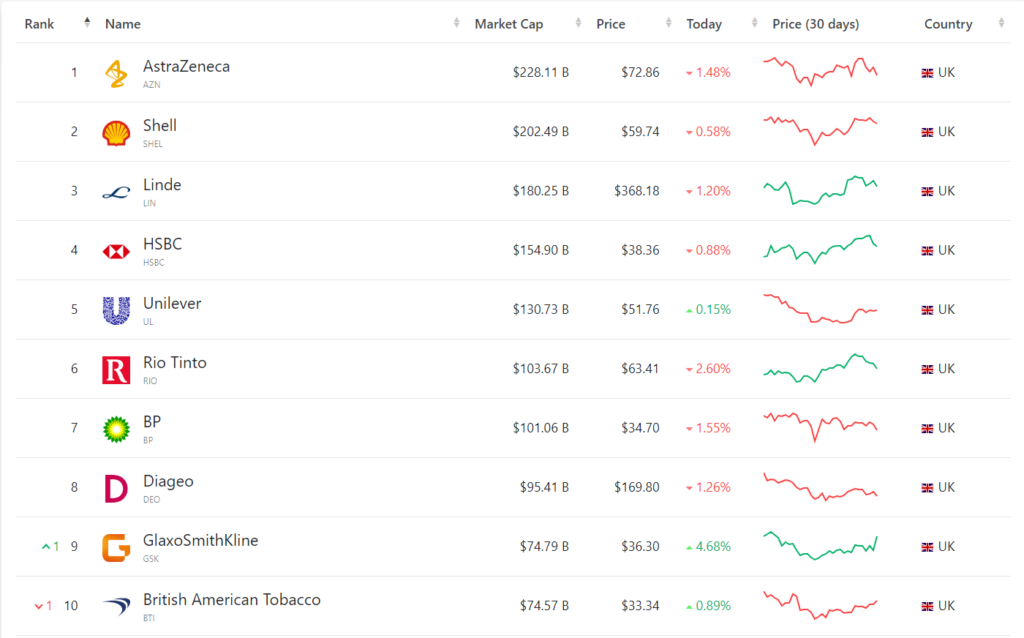Click the Country column header

pos(948,24)
